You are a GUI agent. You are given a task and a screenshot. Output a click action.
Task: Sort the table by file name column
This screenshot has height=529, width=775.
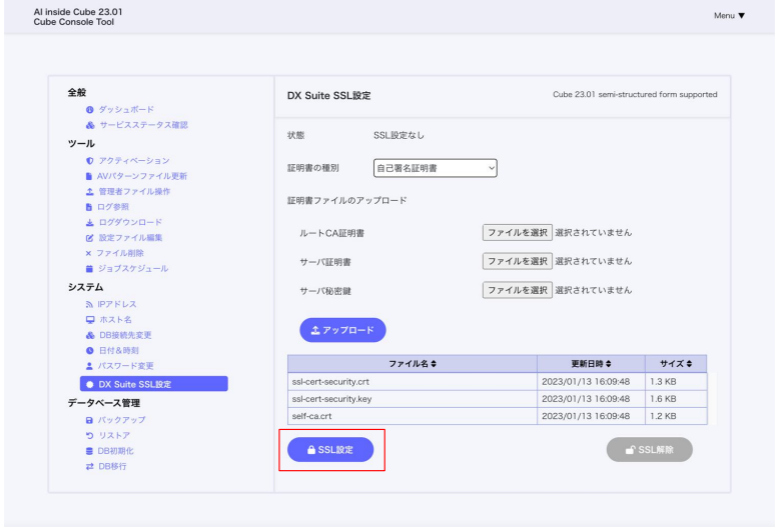point(412,363)
